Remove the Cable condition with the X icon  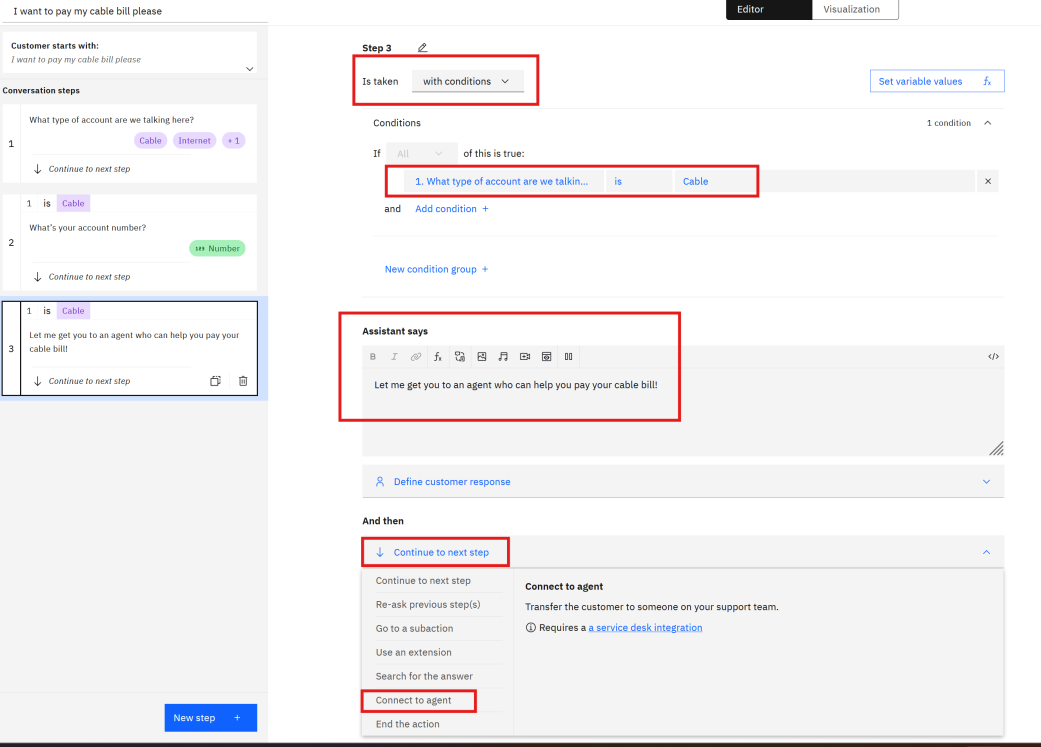[988, 181]
